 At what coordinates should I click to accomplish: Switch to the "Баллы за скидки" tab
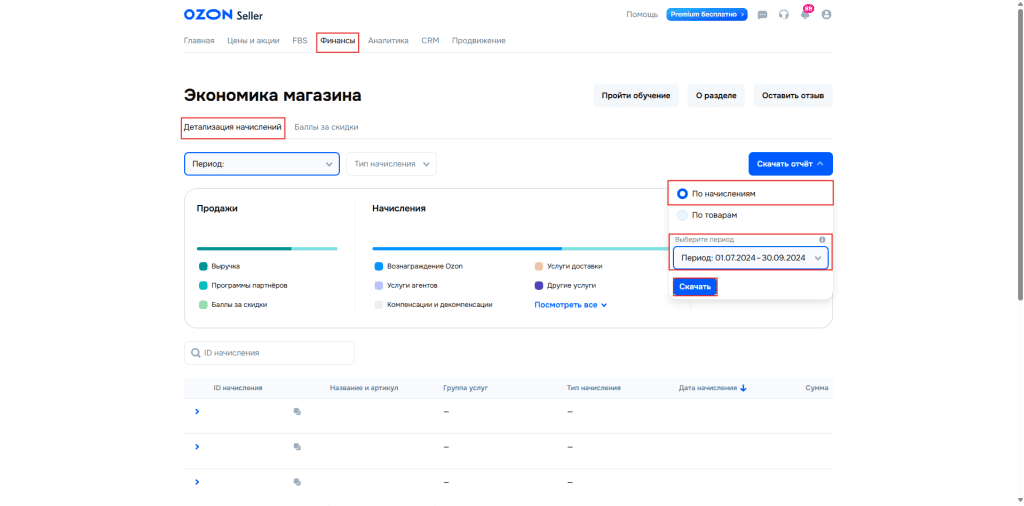[x=326, y=127]
